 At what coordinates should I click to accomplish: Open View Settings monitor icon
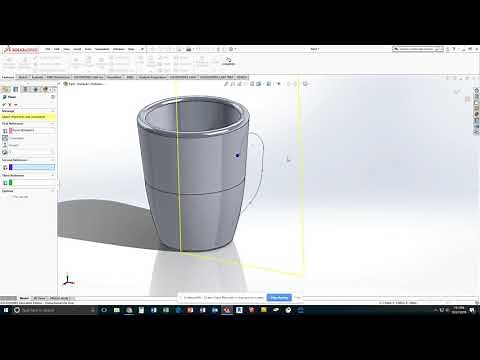305,84
